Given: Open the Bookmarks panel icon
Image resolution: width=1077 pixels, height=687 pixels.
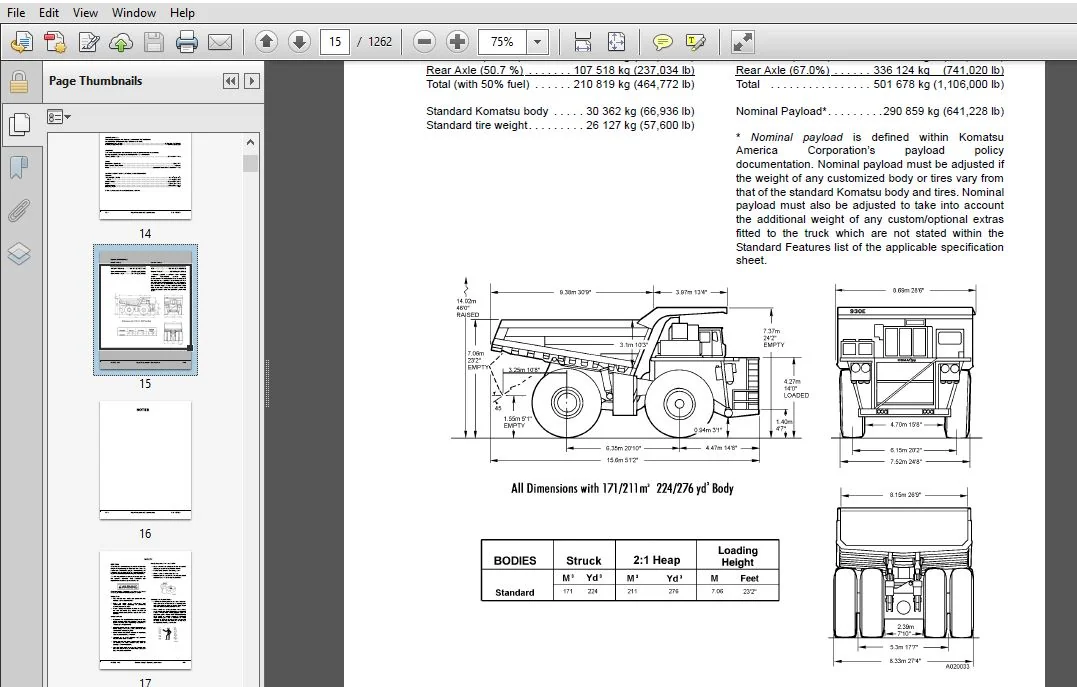Looking at the screenshot, I should click(x=19, y=167).
